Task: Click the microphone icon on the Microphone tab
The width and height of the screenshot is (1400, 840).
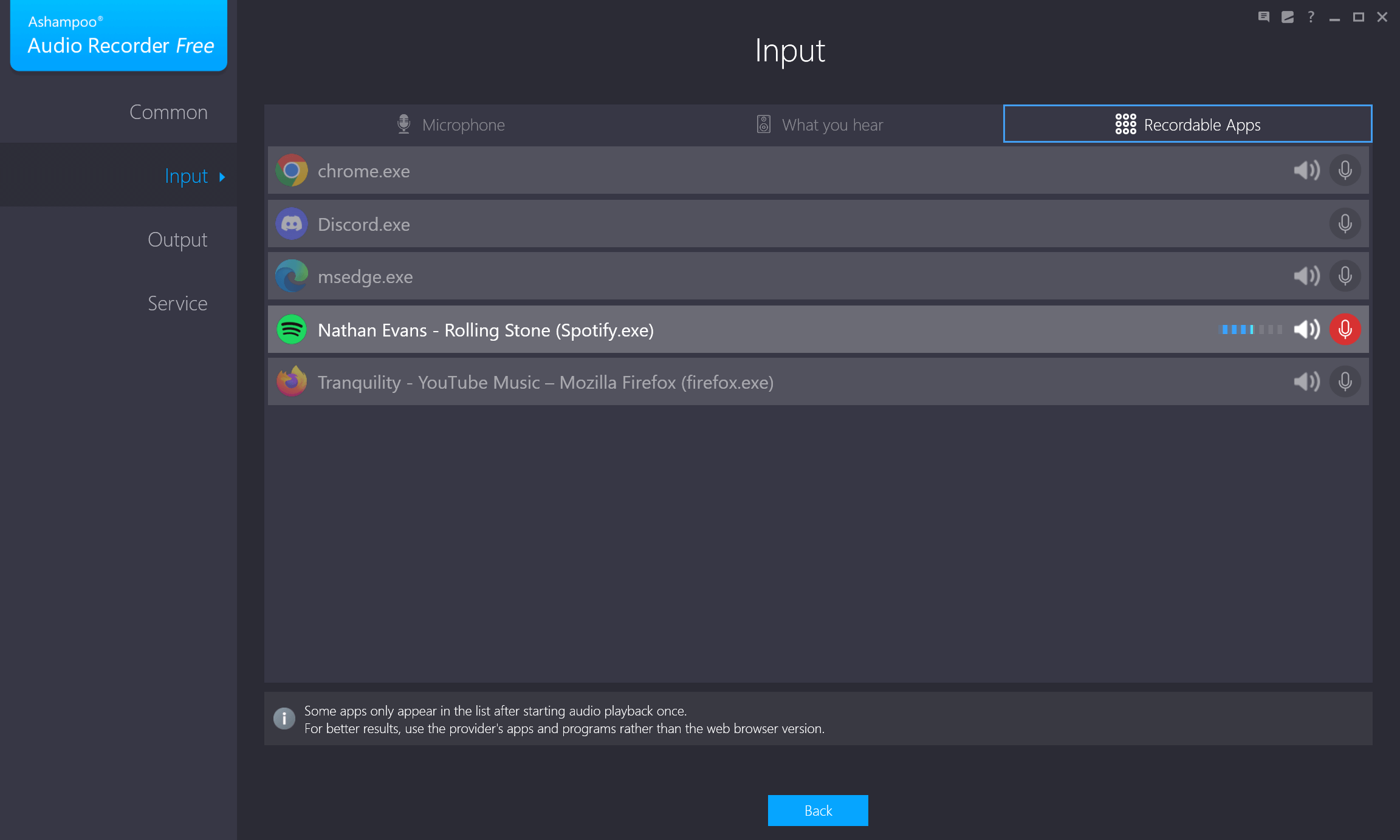Action: click(403, 124)
